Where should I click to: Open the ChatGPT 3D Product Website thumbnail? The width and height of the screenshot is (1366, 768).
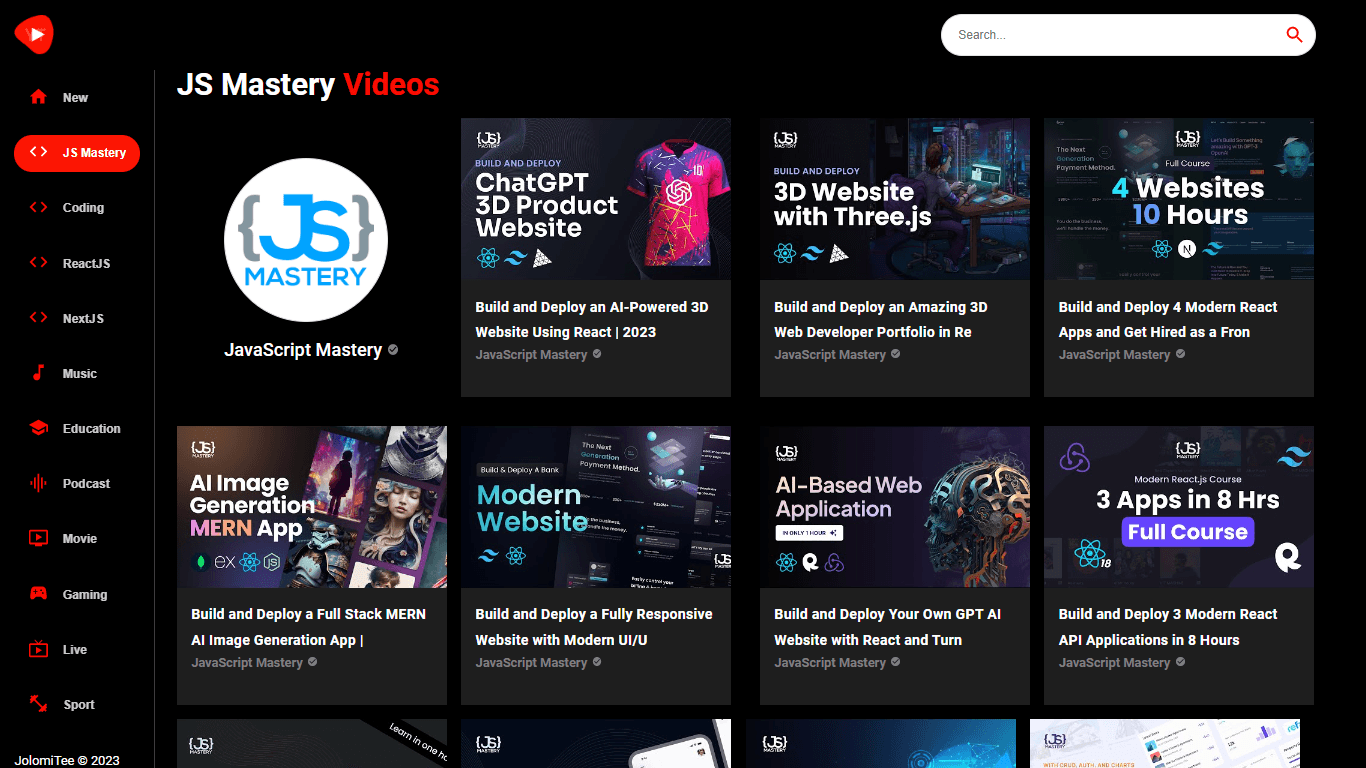[596, 199]
